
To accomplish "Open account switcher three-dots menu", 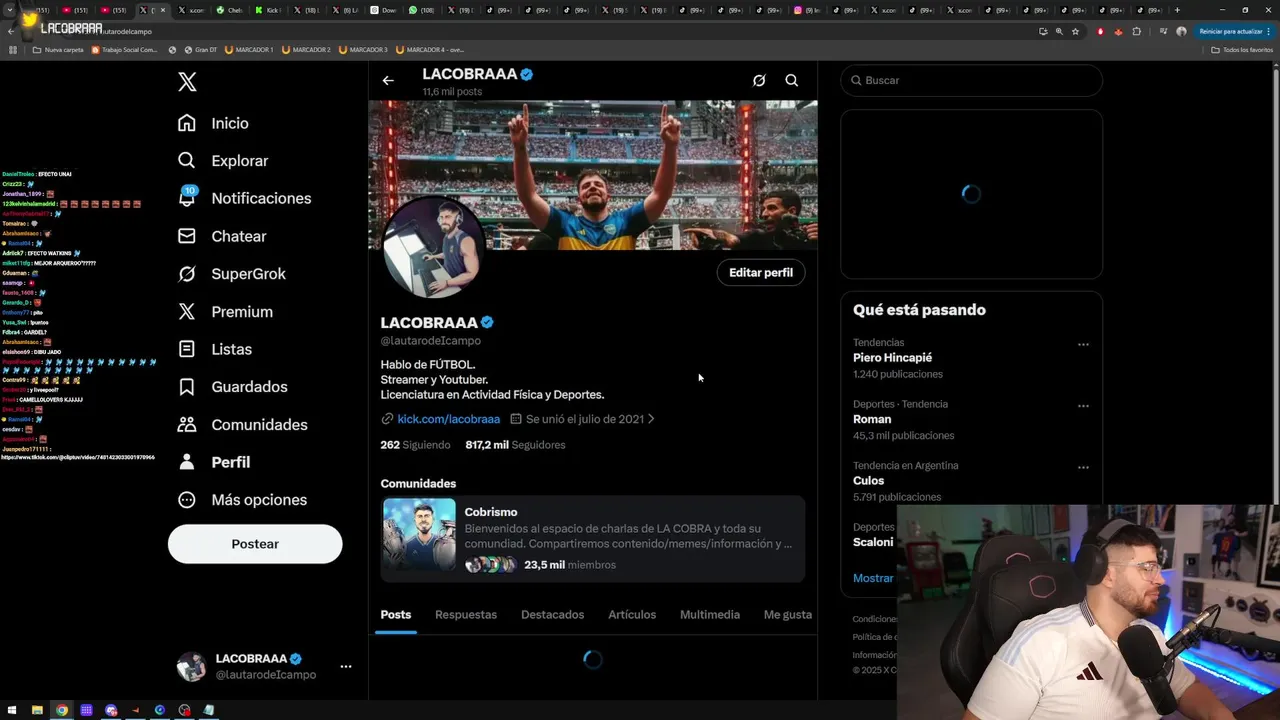I will tap(345, 666).
